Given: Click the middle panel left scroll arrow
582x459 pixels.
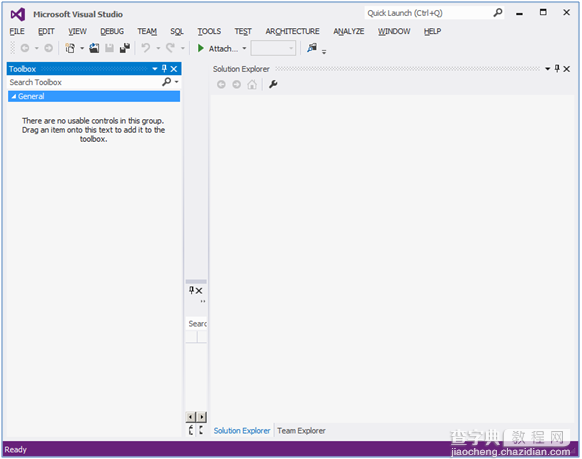Looking at the screenshot, I should [190, 417].
